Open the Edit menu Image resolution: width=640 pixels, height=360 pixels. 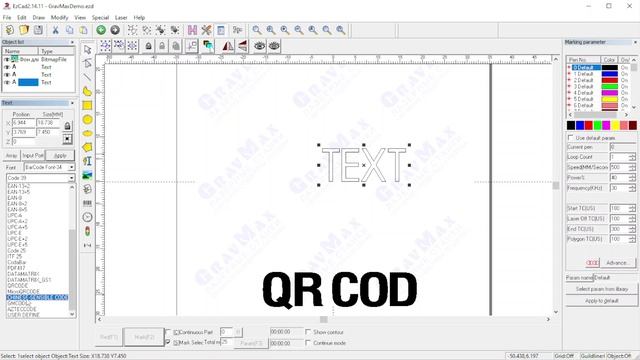[x=22, y=18]
